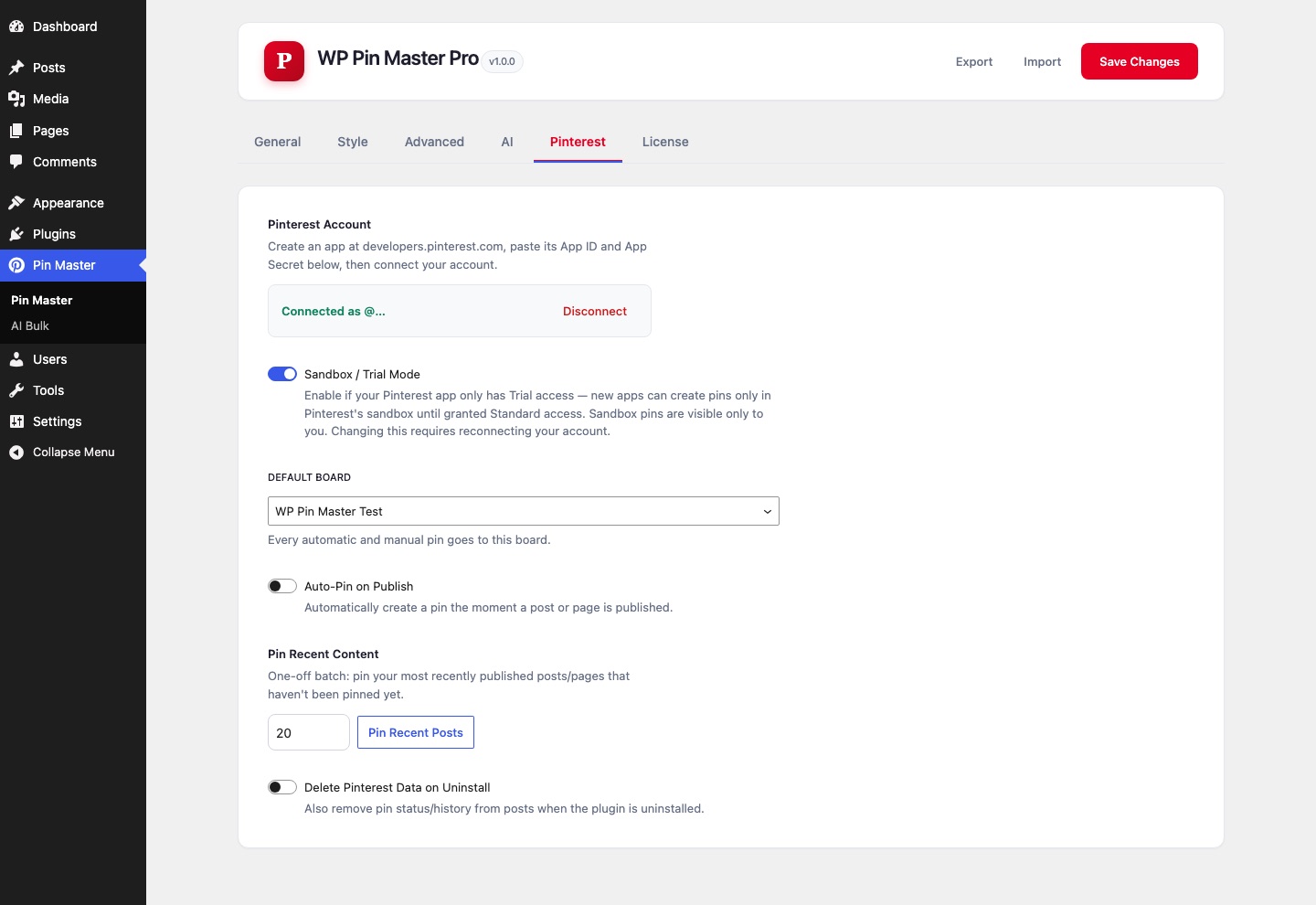Screen dimensions: 1316x905
Task: Click the Sandbox / Trial Mode label
Action: coord(363,374)
